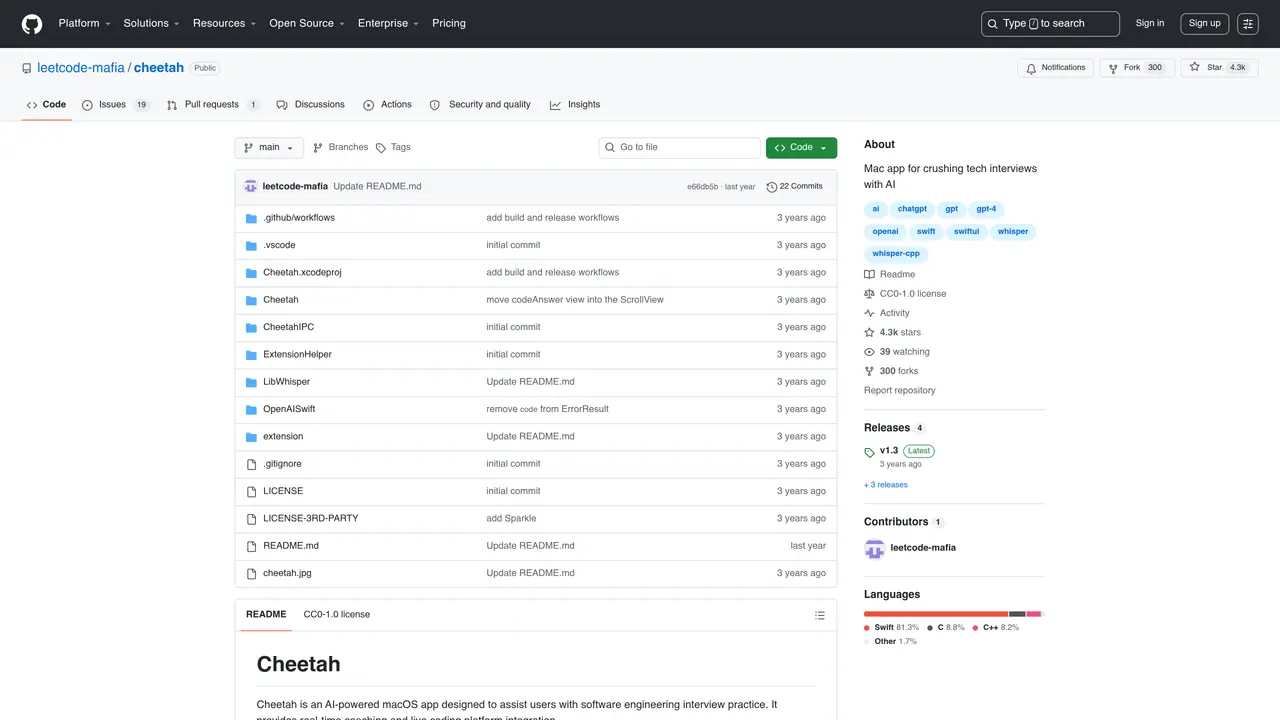Open the README outline list icon
1280x720 pixels.
[820, 615]
